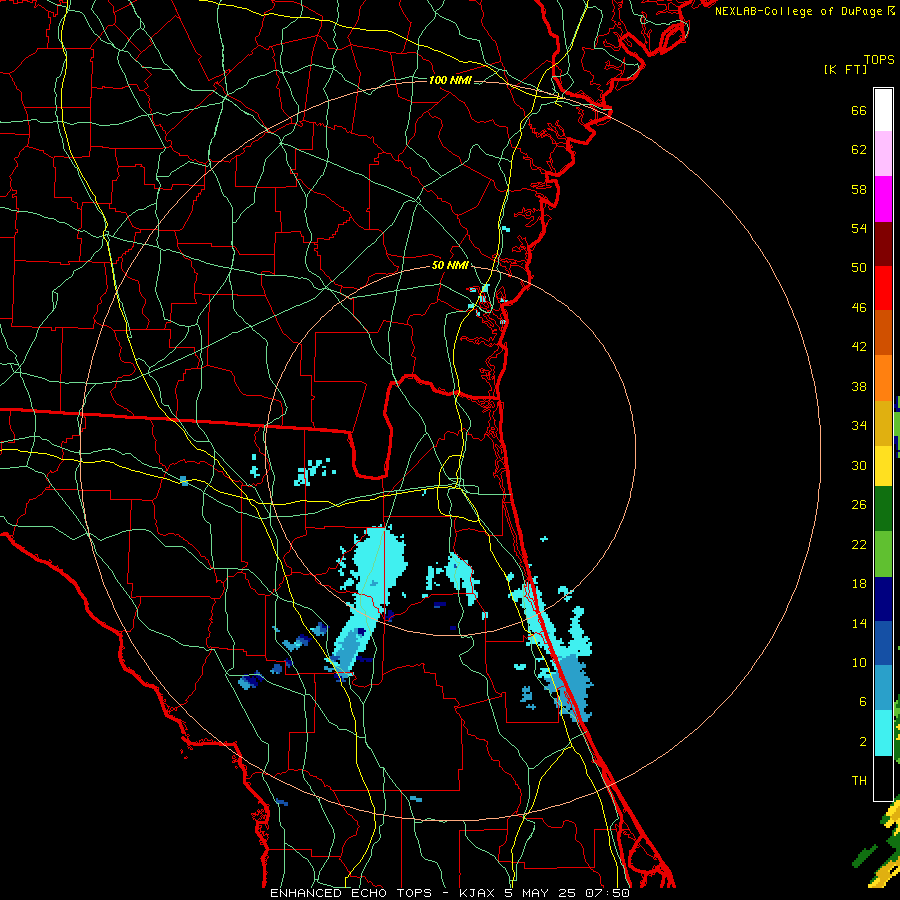Click the TH legend label
900x900 pixels.
(859, 781)
